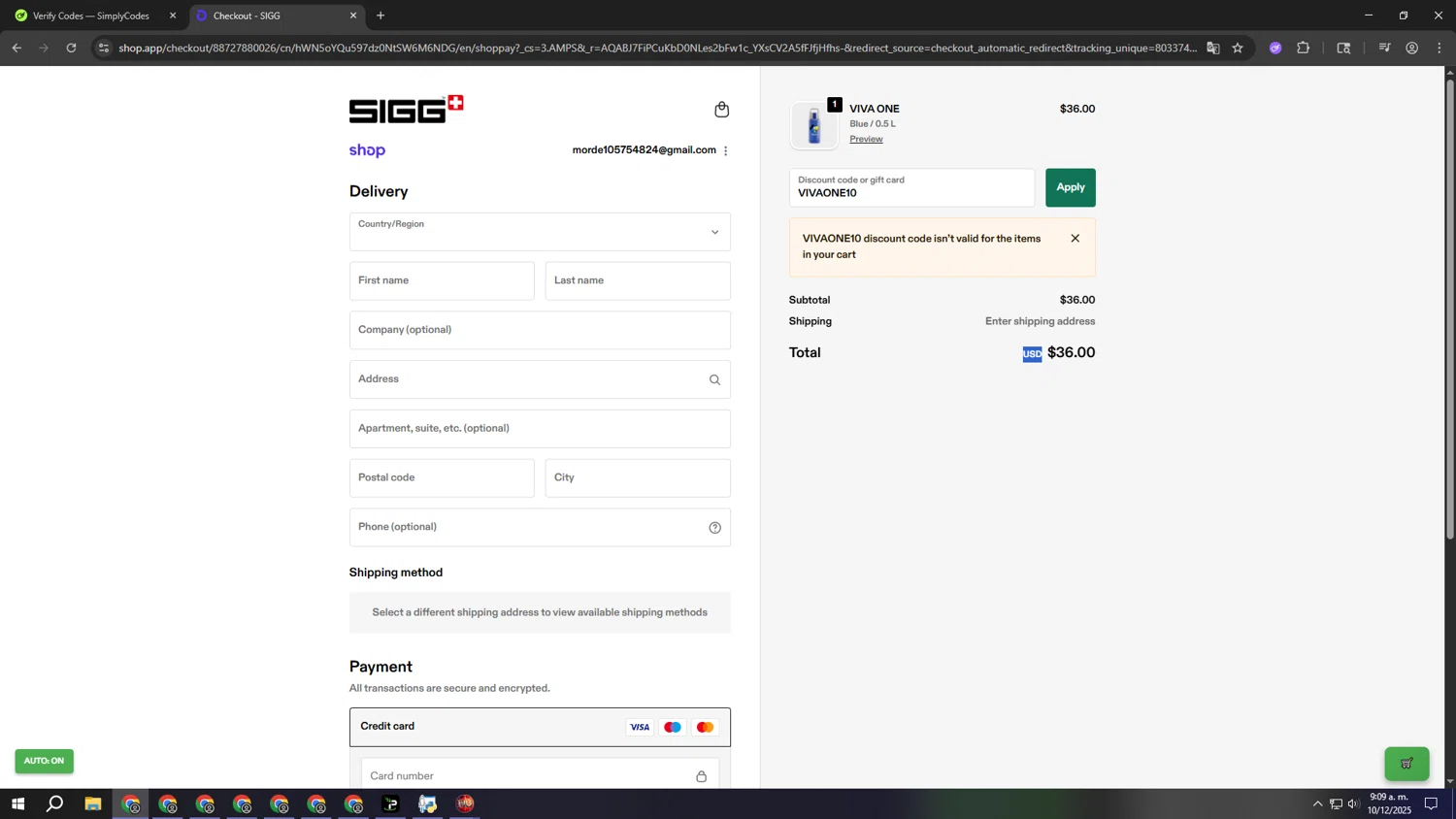1456x819 pixels.
Task: Click the Visa card icon
Action: click(640, 727)
